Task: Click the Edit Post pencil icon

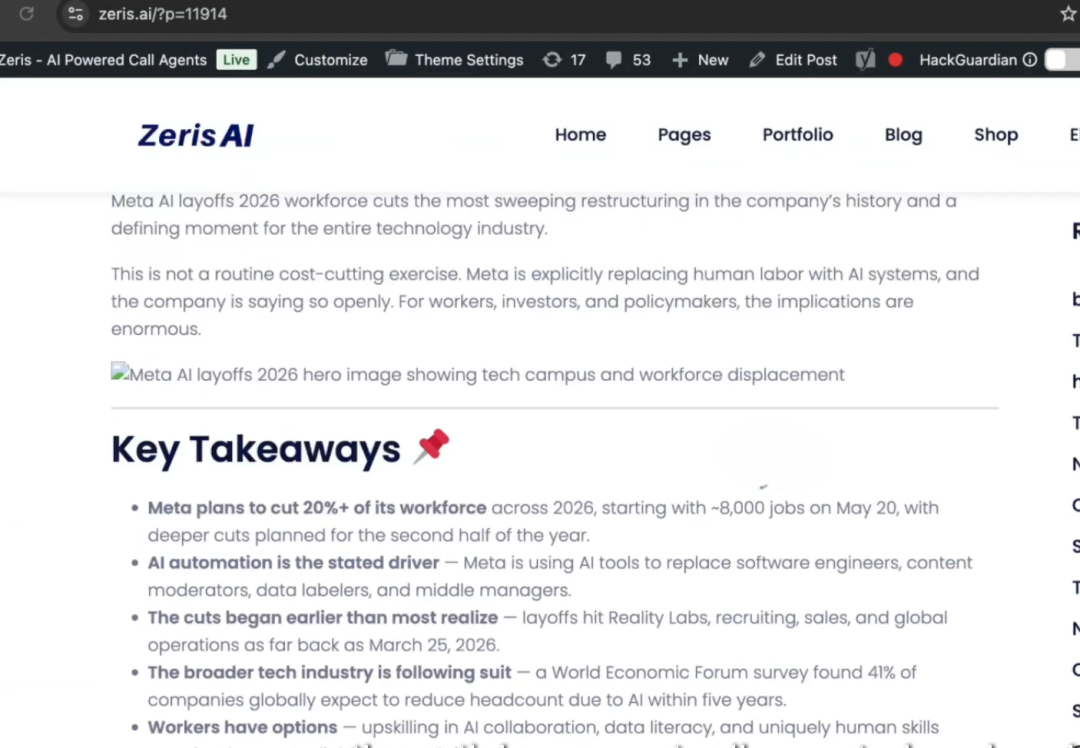Action: (x=757, y=60)
